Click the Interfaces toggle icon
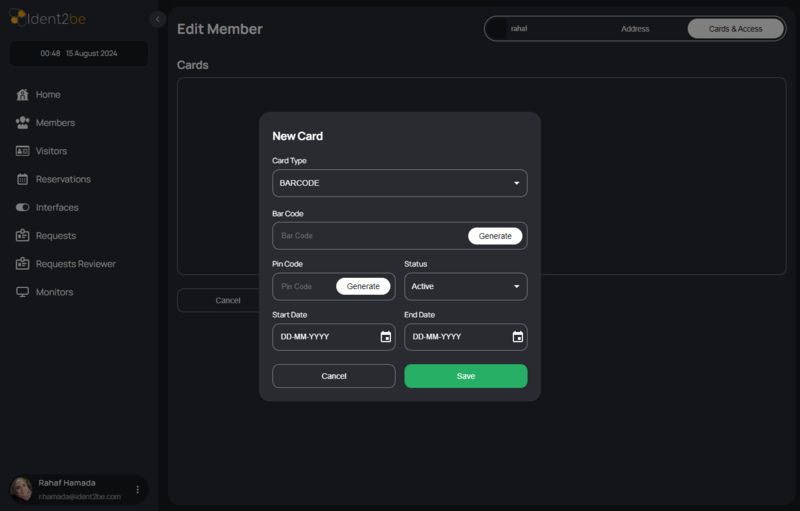 (x=23, y=208)
